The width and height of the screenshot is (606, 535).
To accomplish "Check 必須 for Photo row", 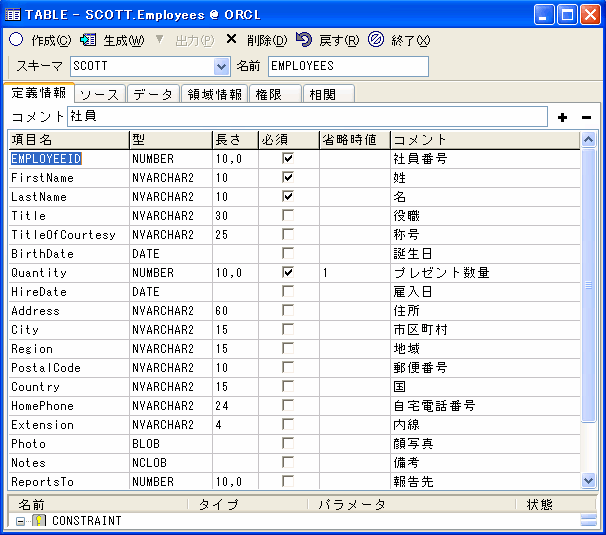I will [288, 443].
